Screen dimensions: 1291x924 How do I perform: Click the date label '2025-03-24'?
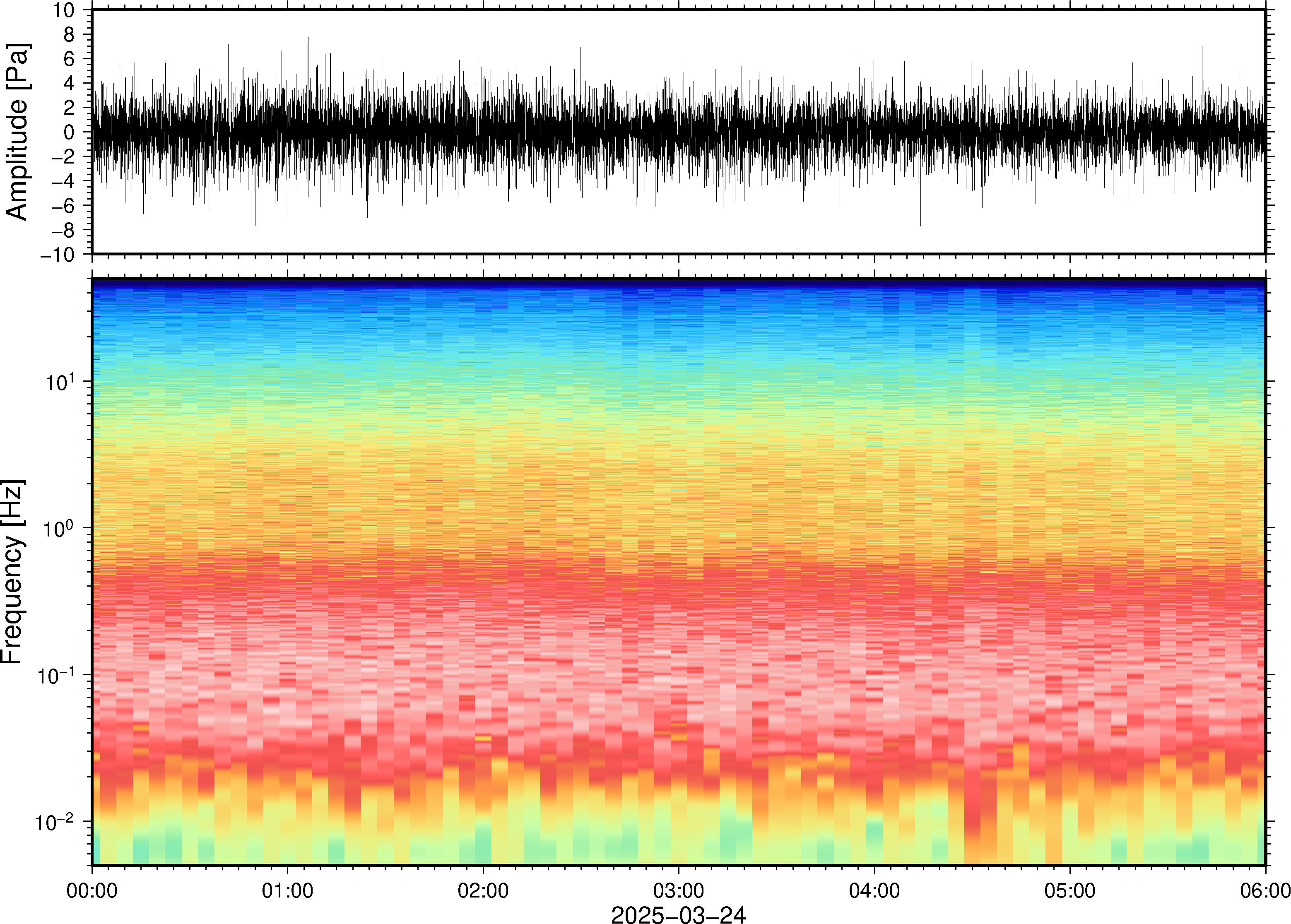coord(678,914)
